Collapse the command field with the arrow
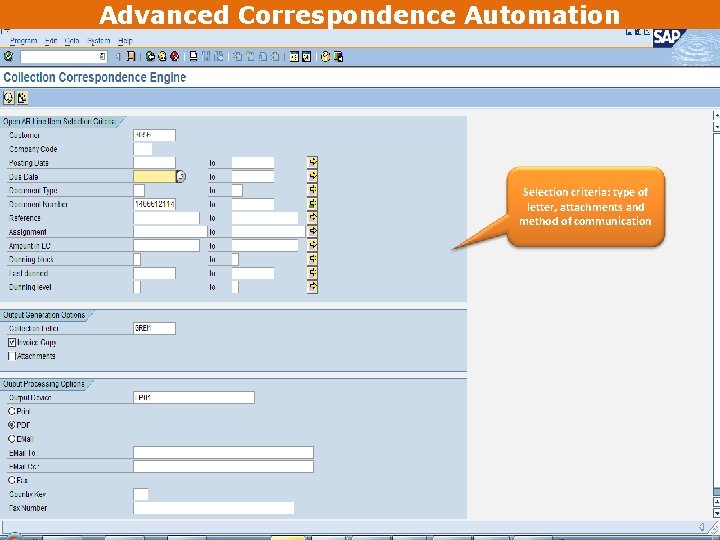Viewport: 720px width, 540px height. point(118,56)
